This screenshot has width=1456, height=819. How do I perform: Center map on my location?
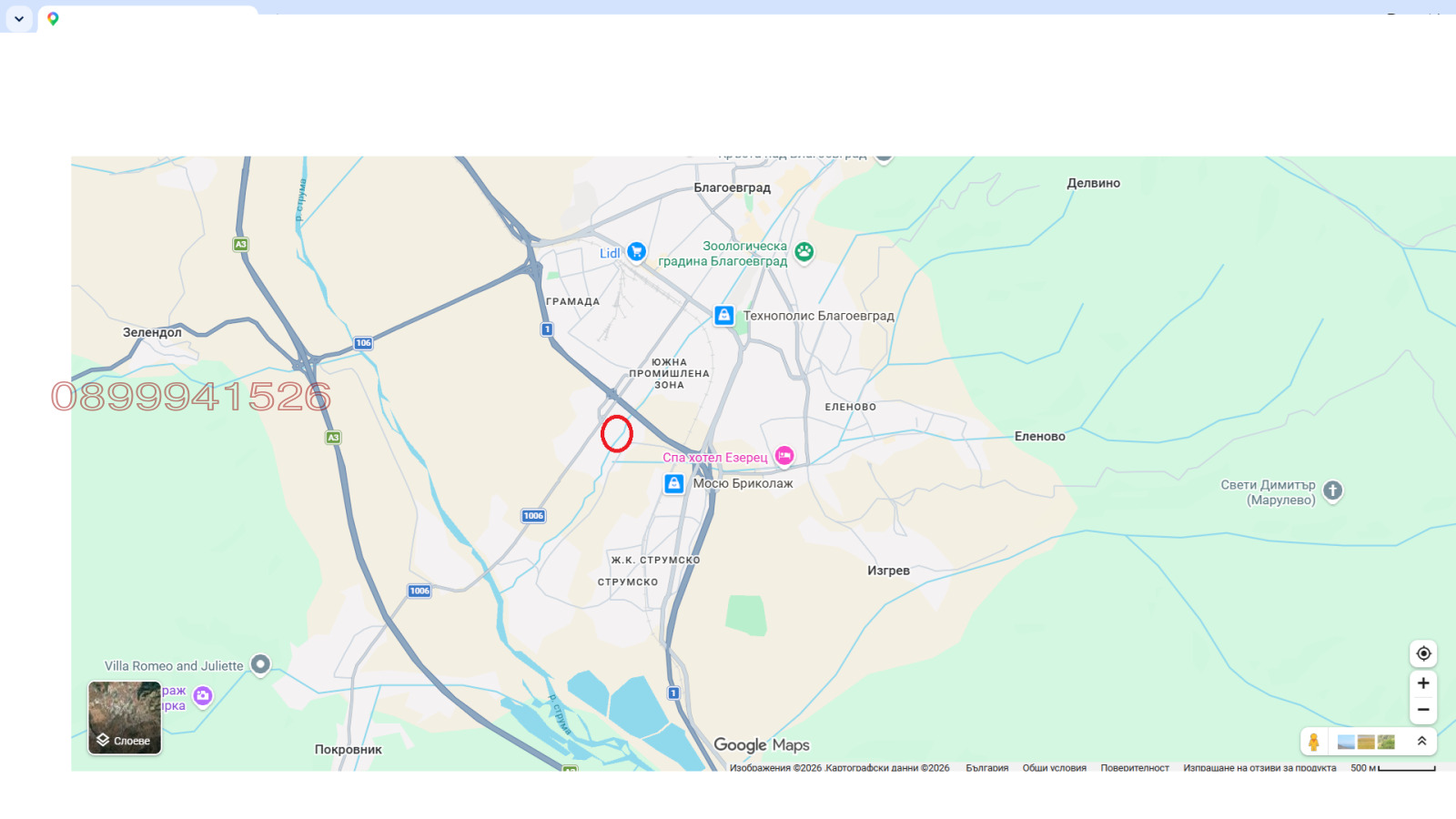pyautogui.click(x=1423, y=653)
